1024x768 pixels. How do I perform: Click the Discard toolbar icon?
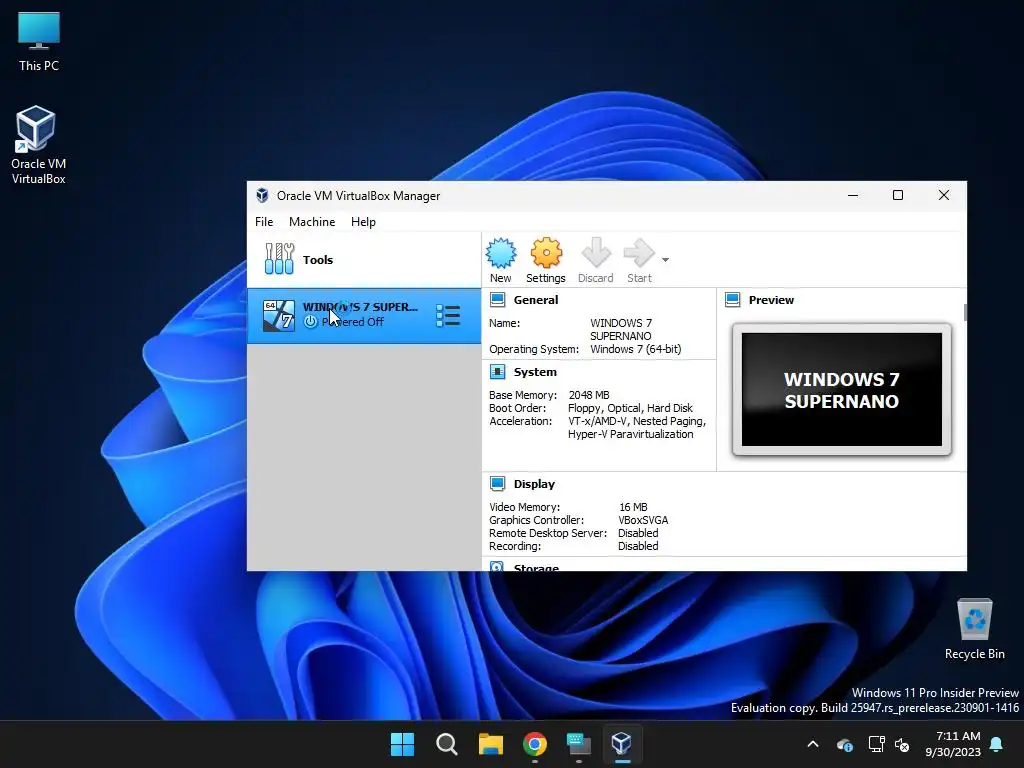596,260
